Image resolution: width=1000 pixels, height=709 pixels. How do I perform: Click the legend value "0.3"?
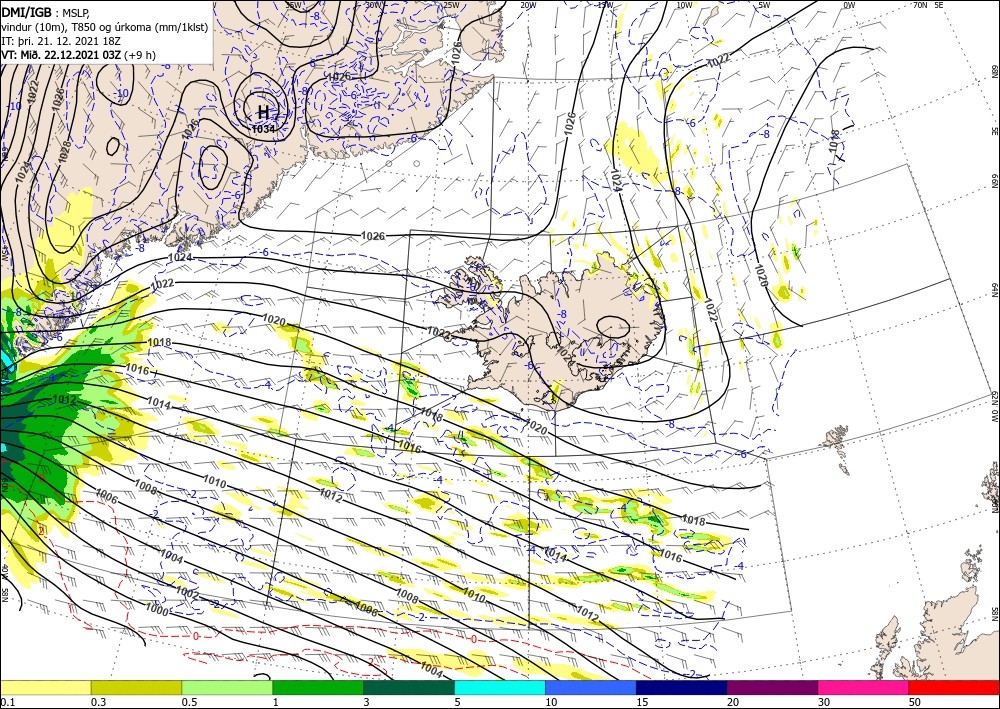98,702
